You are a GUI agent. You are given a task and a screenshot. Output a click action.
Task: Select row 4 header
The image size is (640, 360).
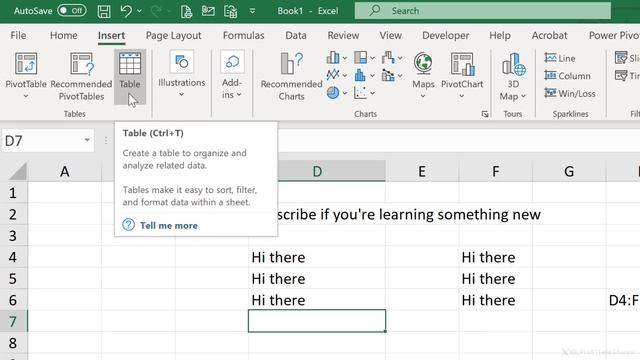[x=13, y=257]
